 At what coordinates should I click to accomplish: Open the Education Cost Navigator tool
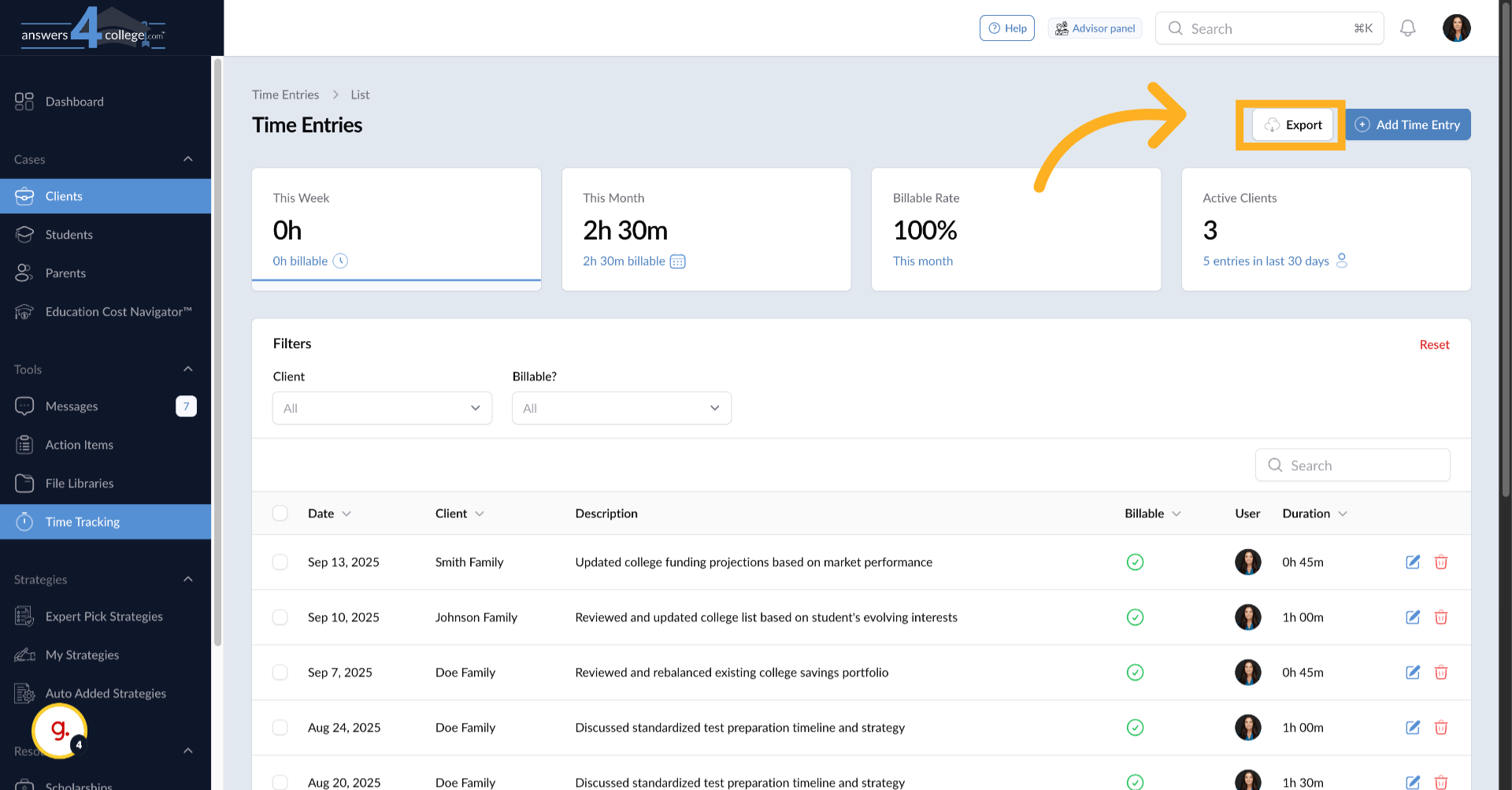click(118, 311)
